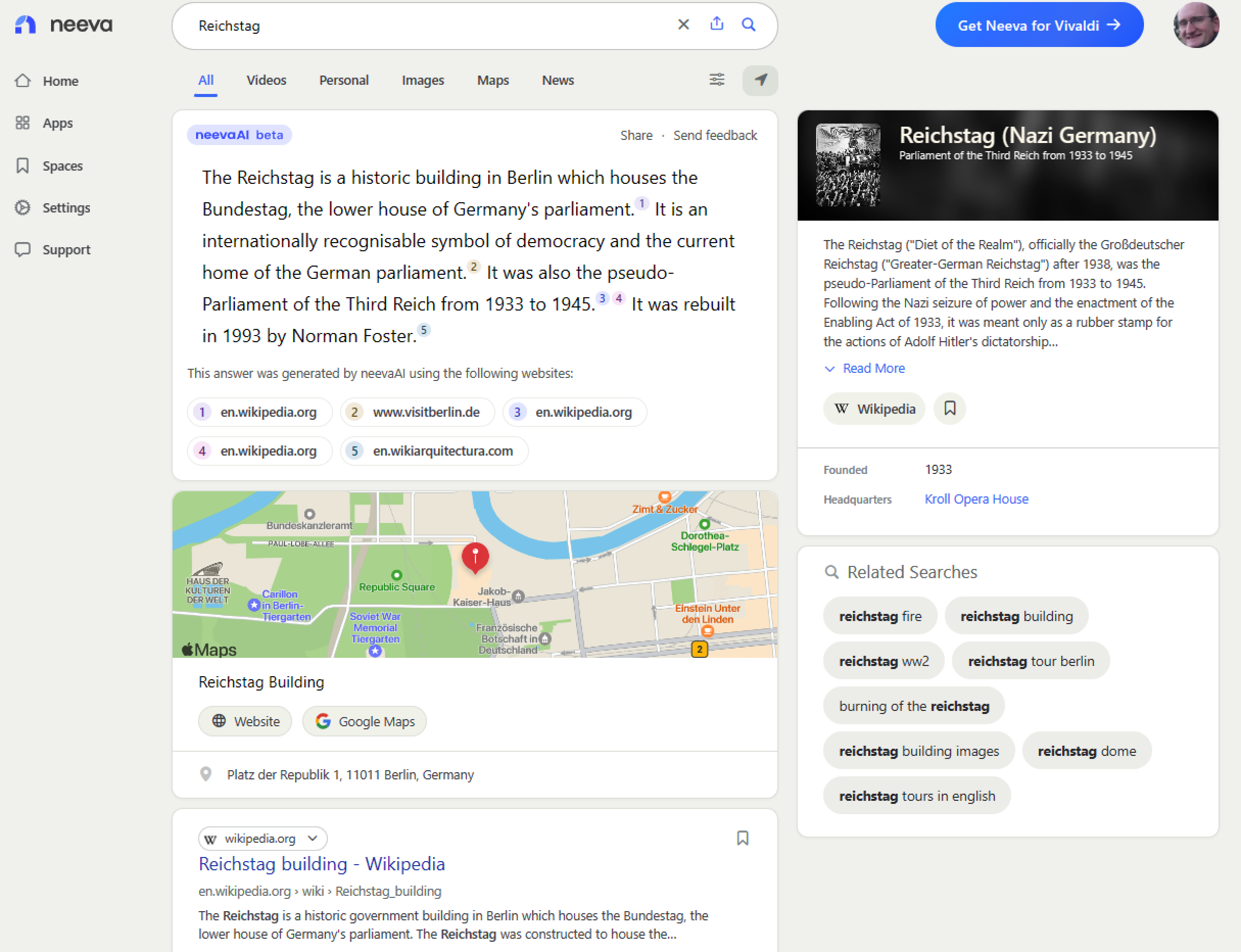Expand Read More in knowledge card

(x=865, y=368)
